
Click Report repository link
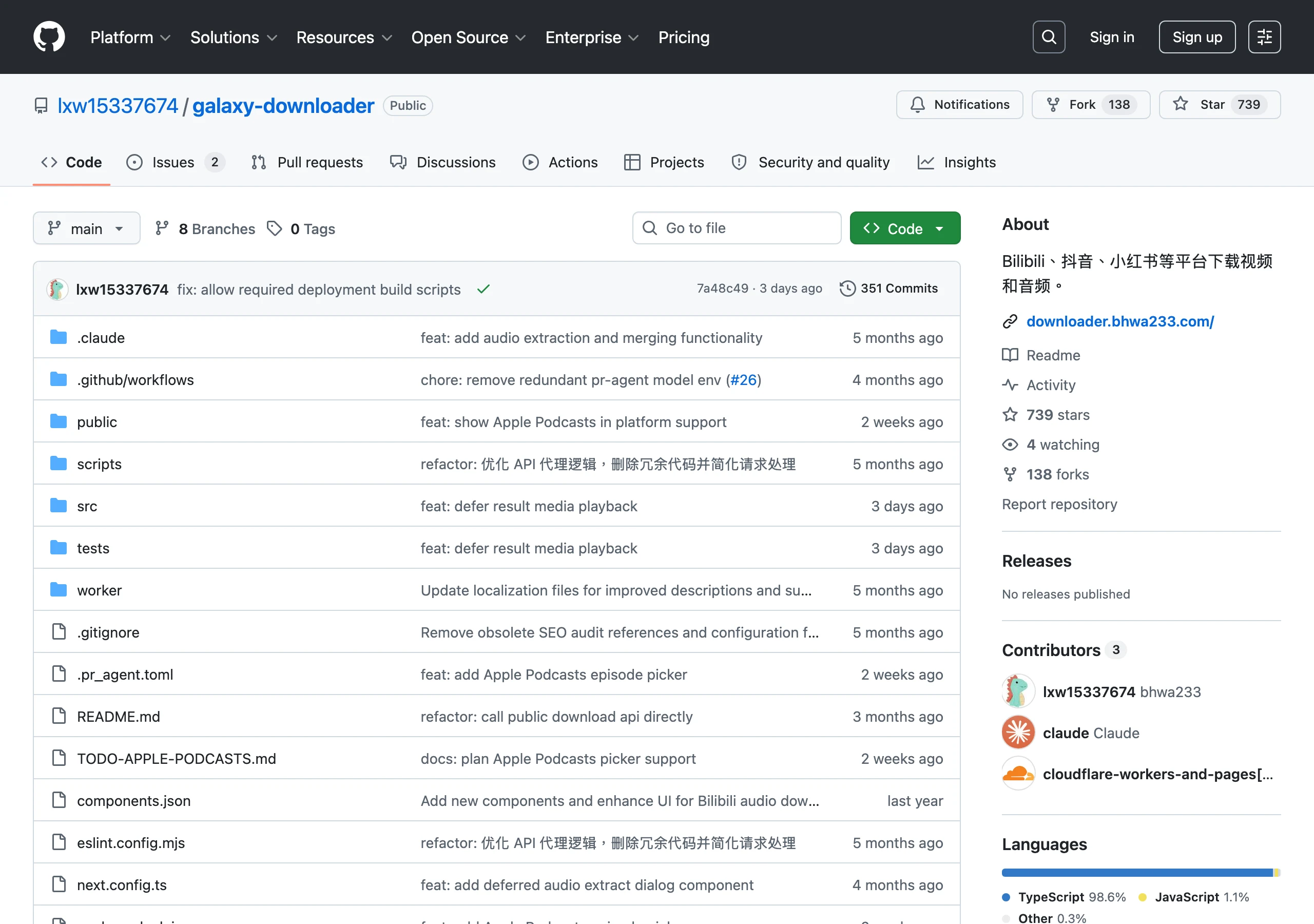(x=1059, y=504)
